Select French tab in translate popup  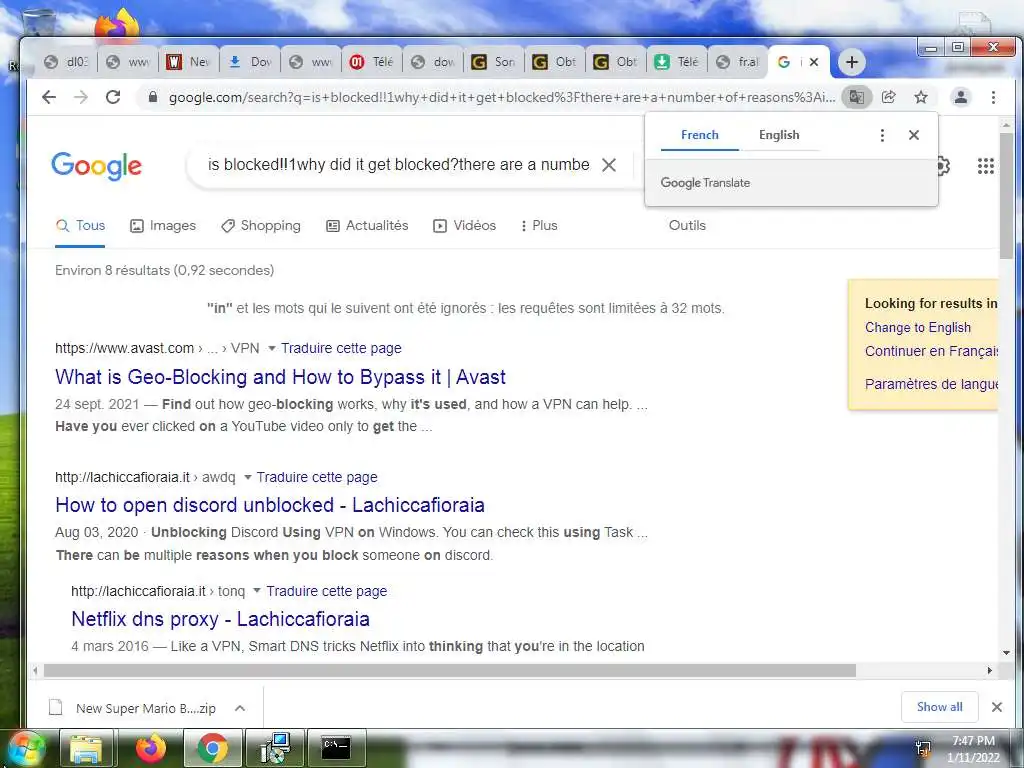699,135
